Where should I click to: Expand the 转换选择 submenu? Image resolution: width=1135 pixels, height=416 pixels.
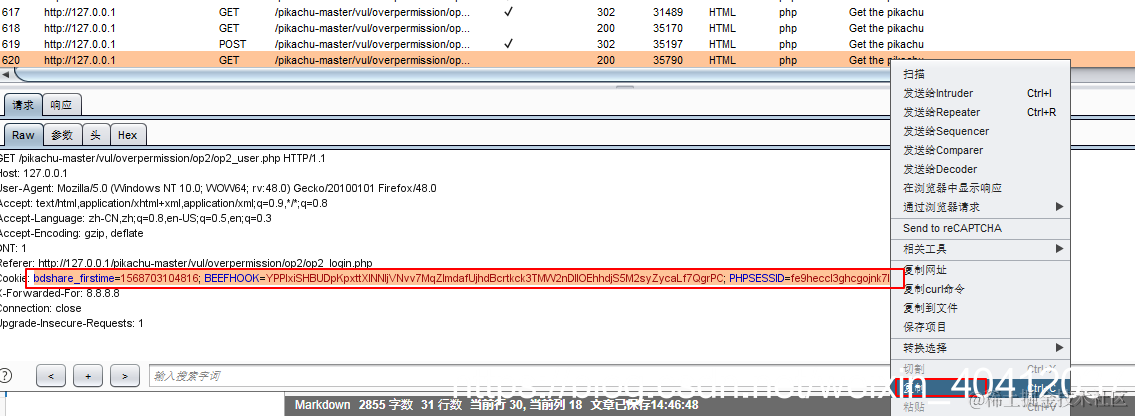pos(979,348)
